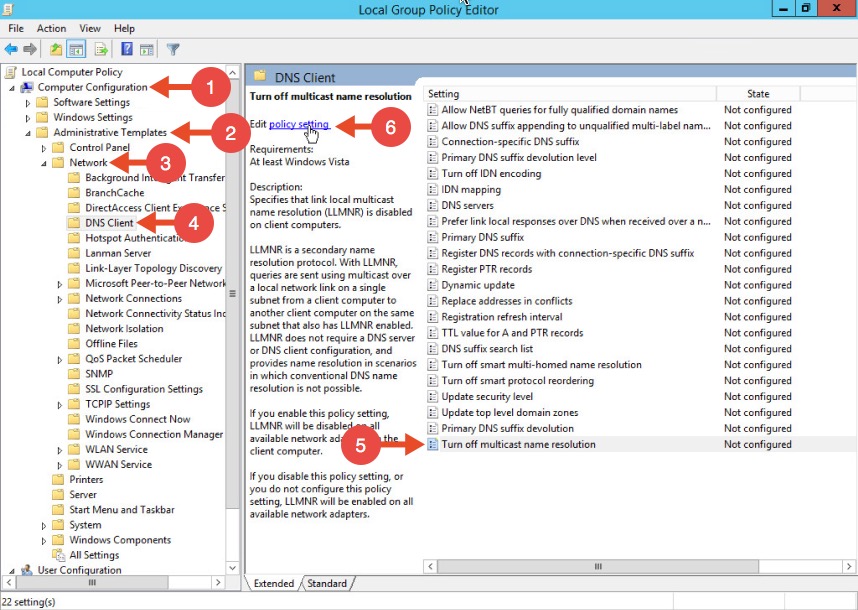Sort by the State column header
Image resolution: width=858 pixels, height=610 pixels.
point(758,94)
